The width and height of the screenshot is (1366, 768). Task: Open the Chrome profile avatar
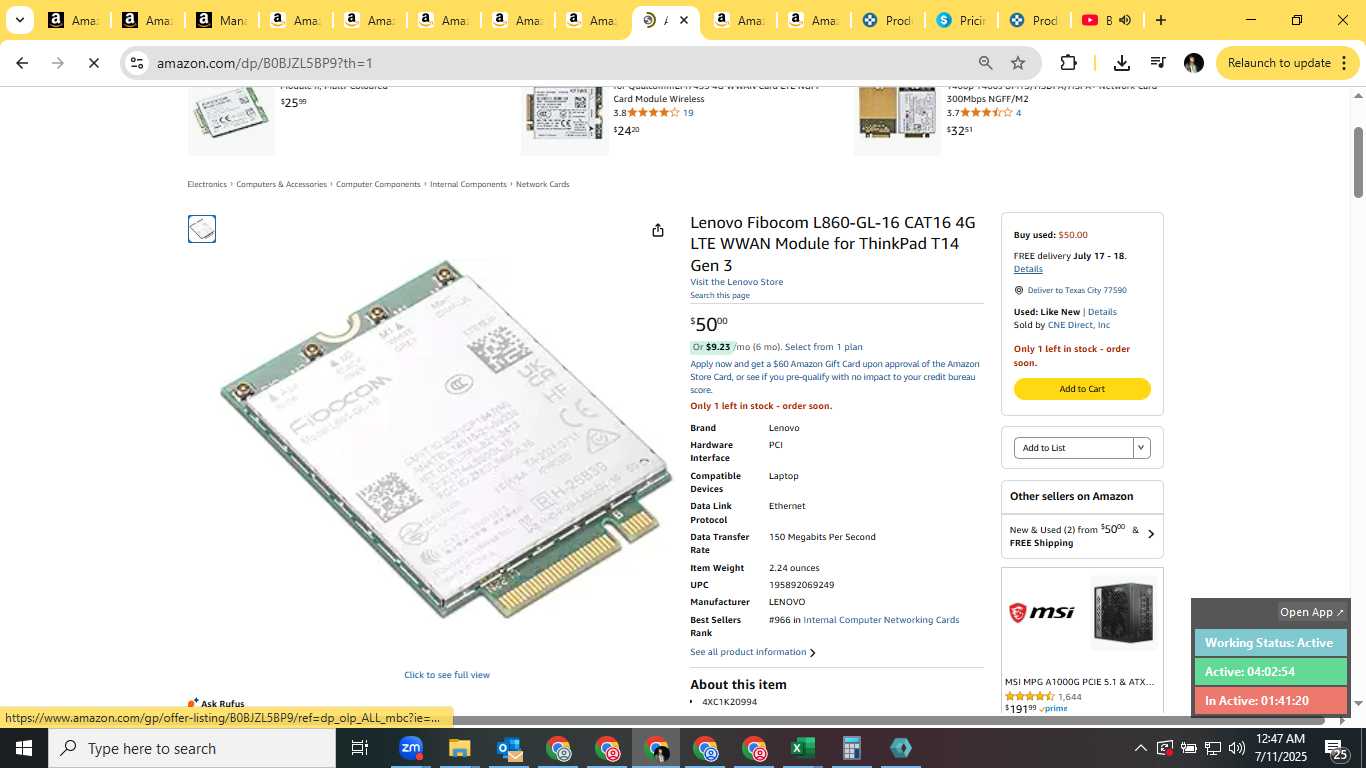click(1193, 63)
